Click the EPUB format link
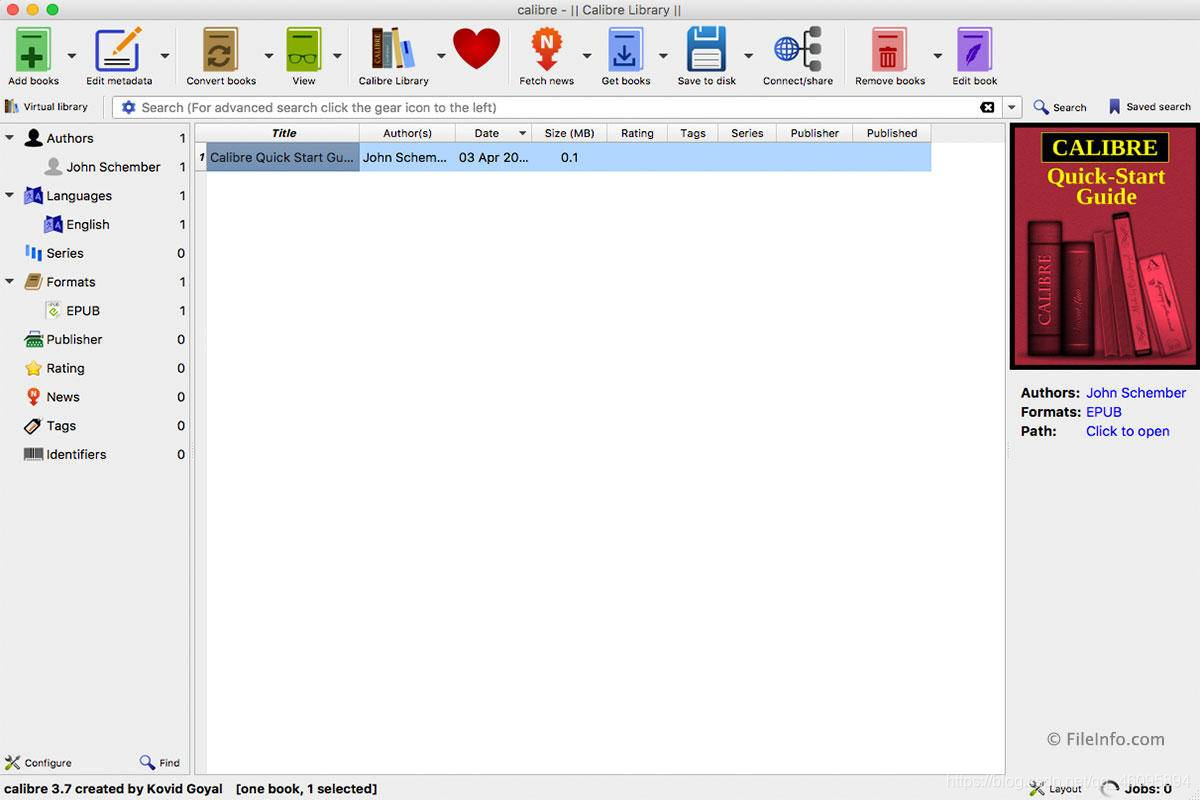Screen dimensions: 1200x800 coord(1104,412)
